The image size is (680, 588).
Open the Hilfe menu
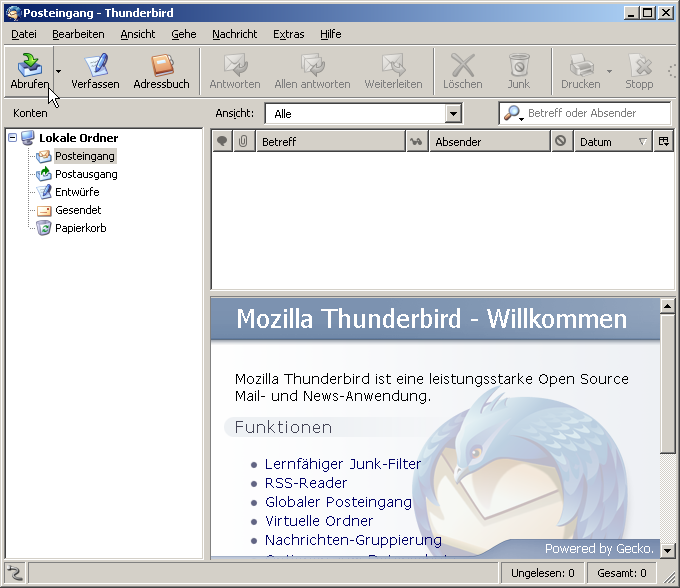[x=330, y=34]
